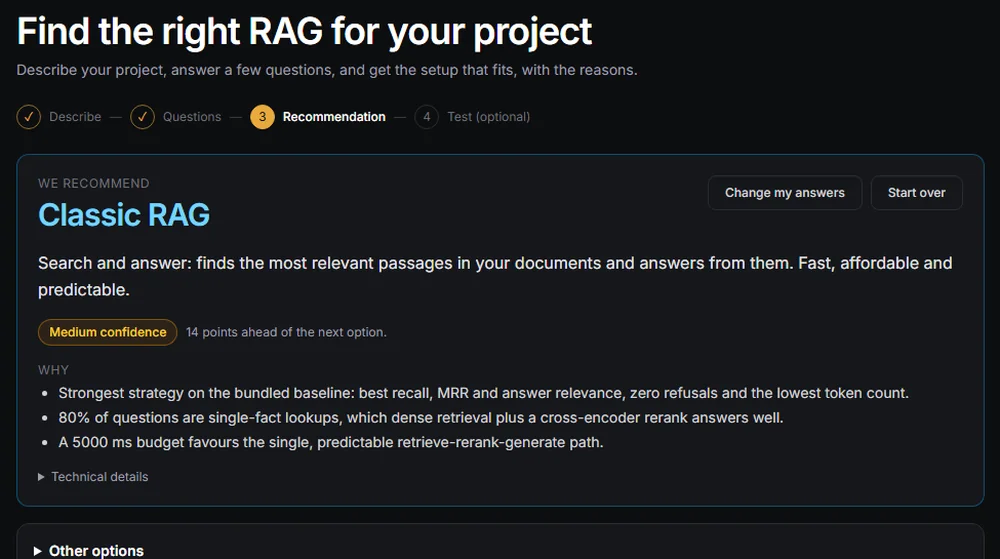
Task: Click the 'Strongest strategy on the bundled baseline' bullet
Action: click(483, 393)
